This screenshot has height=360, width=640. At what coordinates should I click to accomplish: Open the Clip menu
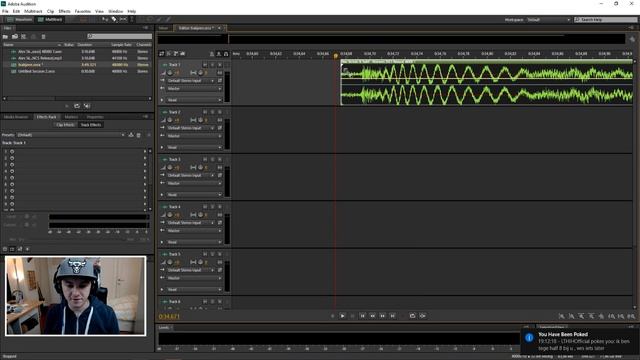tap(50, 11)
